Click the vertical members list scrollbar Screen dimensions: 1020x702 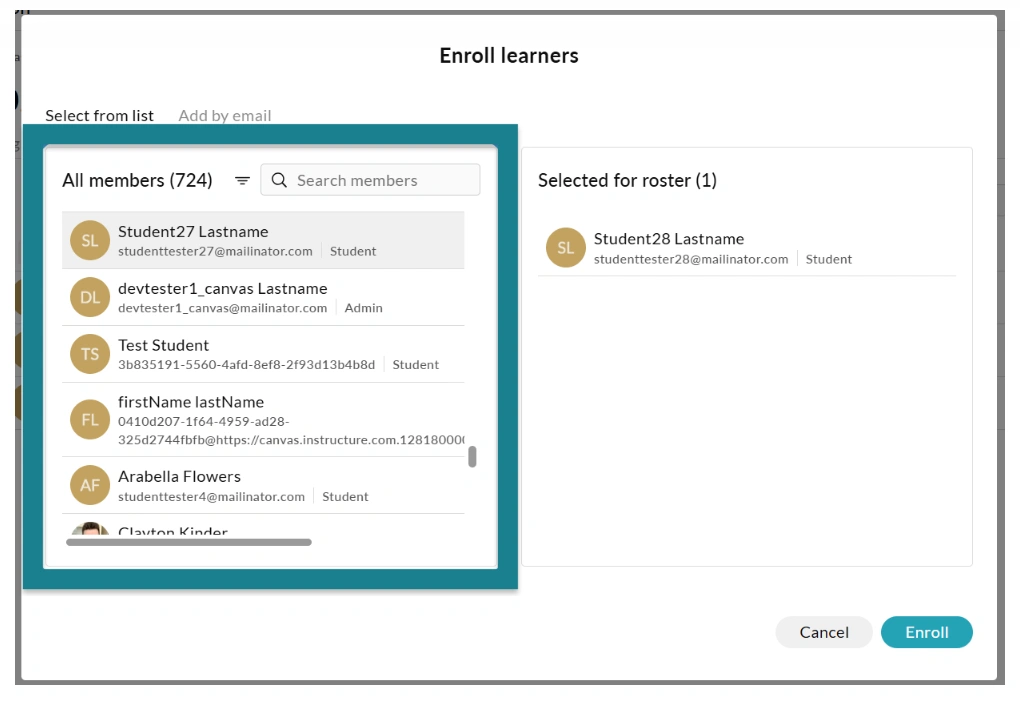pyautogui.click(x=472, y=457)
